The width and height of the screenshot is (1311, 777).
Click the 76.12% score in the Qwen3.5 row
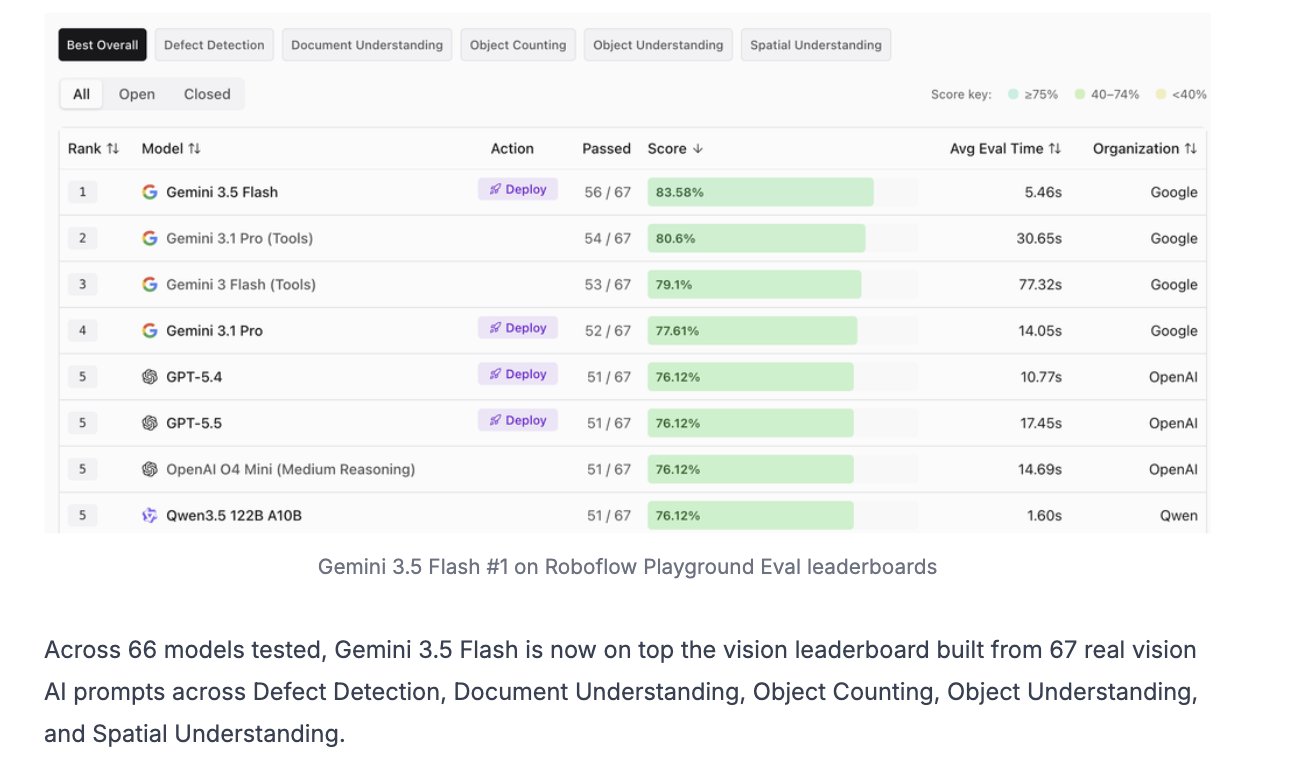pyautogui.click(x=678, y=516)
